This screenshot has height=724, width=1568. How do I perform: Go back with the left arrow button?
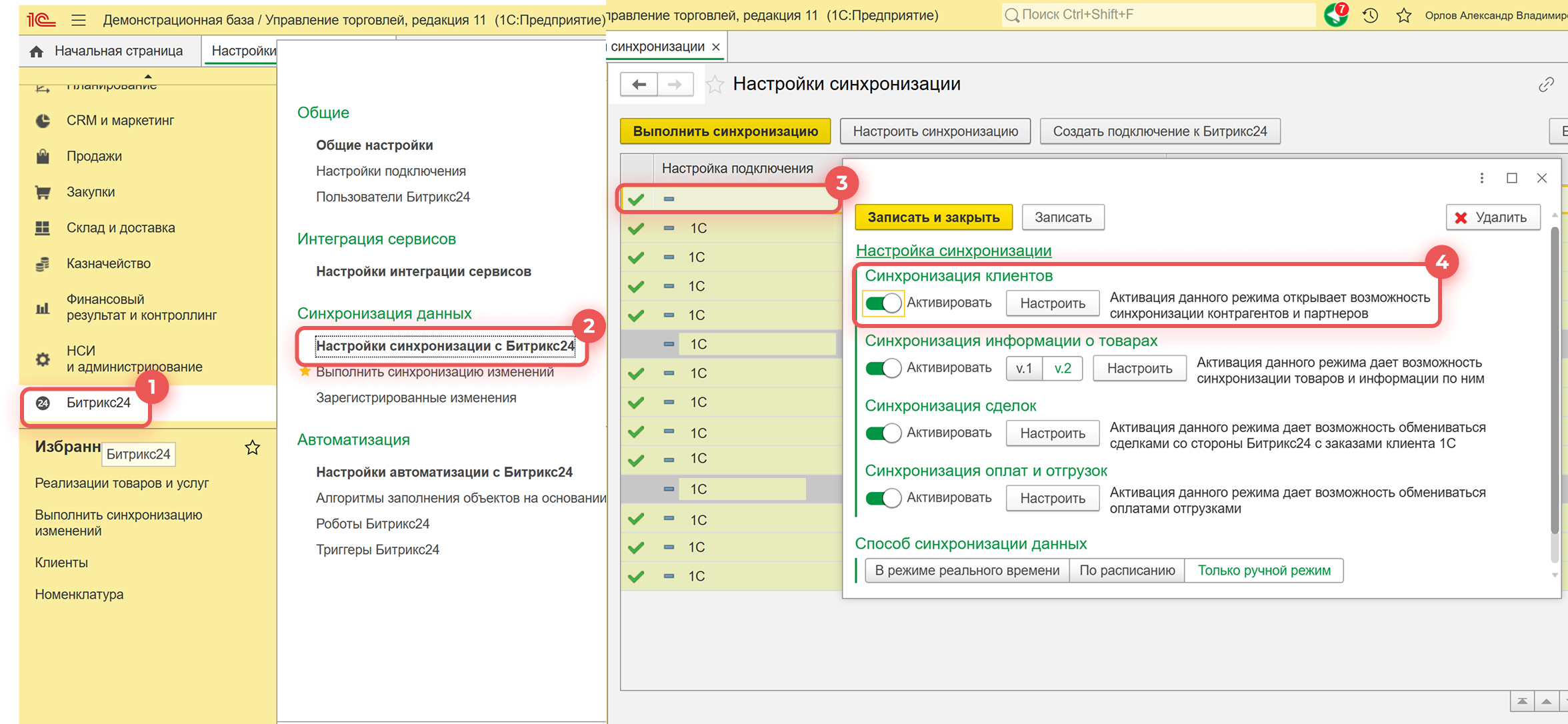639,85
